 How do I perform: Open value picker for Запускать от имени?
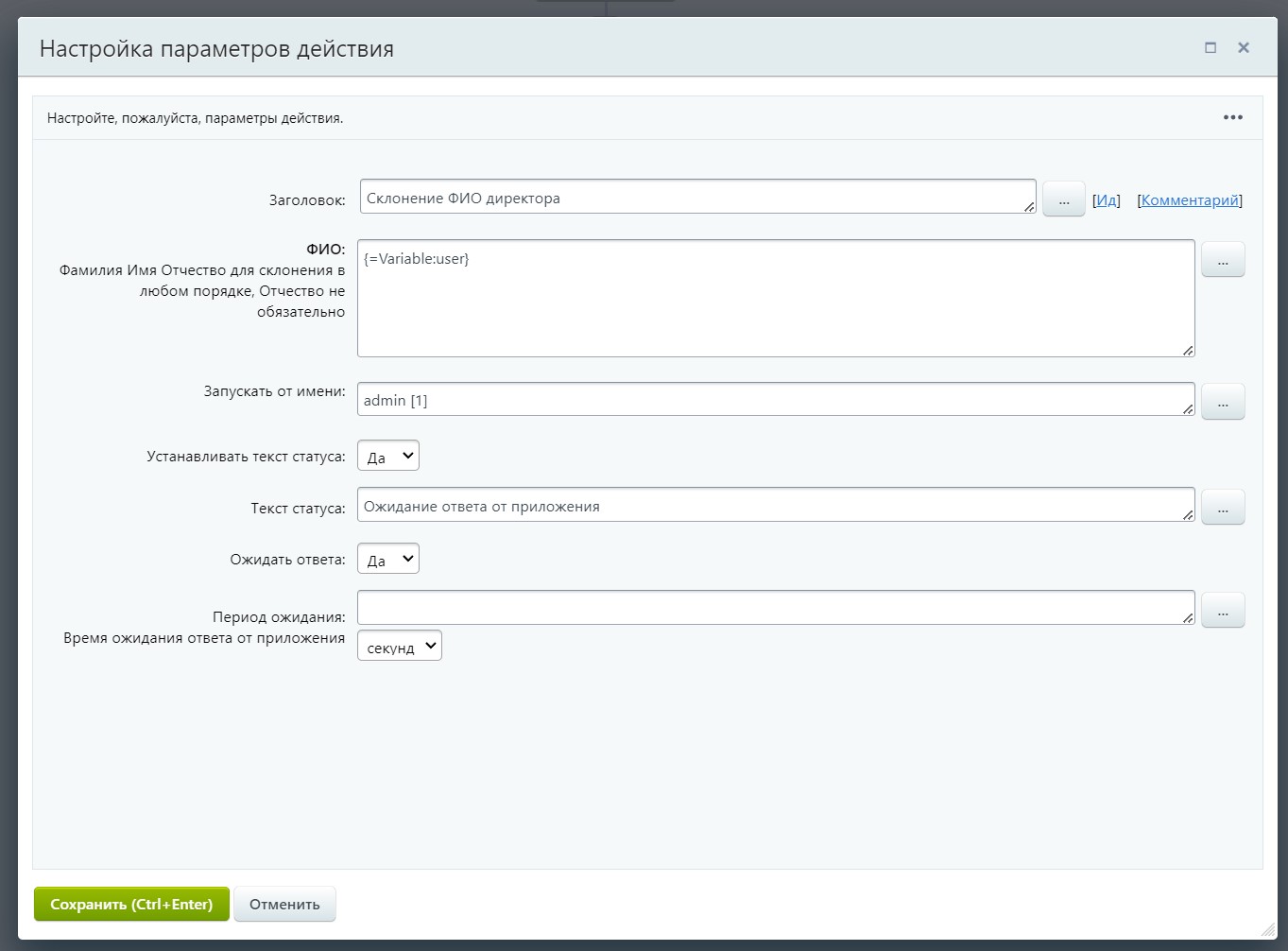pos(1222,402)
